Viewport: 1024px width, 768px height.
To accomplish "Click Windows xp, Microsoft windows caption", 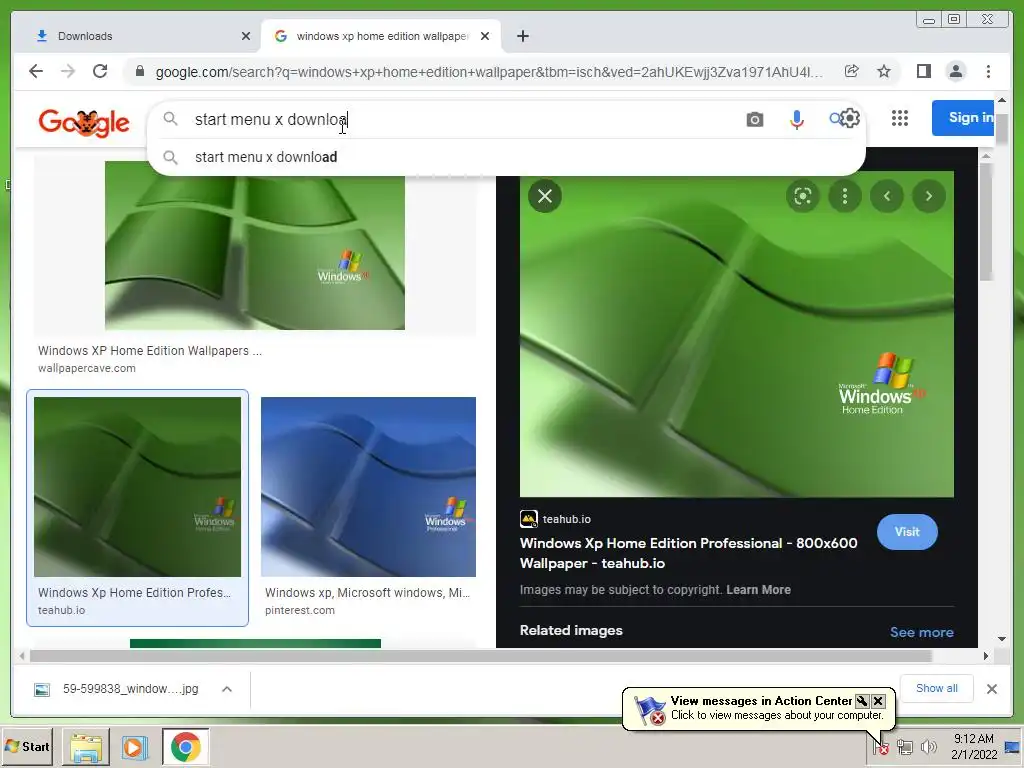I will pos(367,593).
